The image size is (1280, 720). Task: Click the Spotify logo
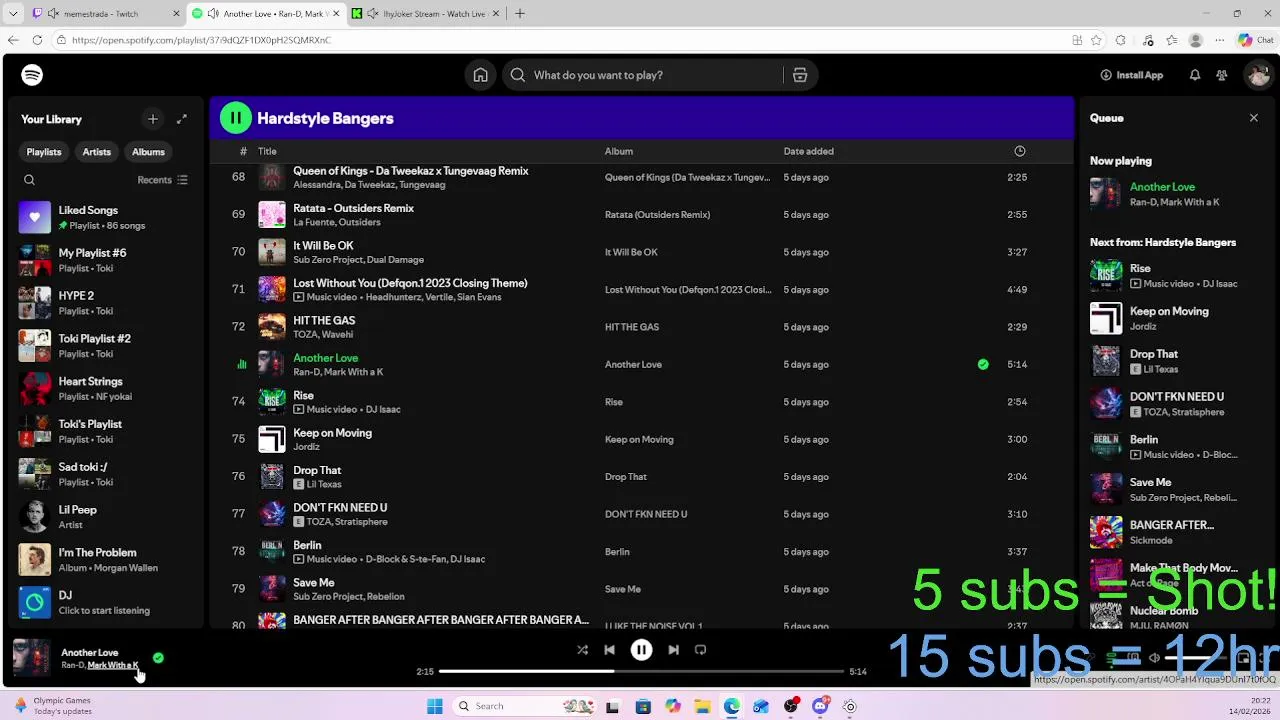[x=32, y=75]
